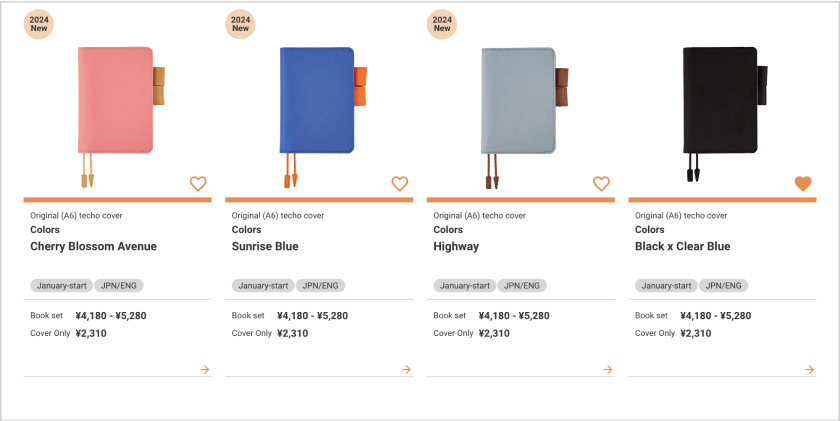
Task: Click the arrow under Sunrise Blue
Action: tap(406, 369)
